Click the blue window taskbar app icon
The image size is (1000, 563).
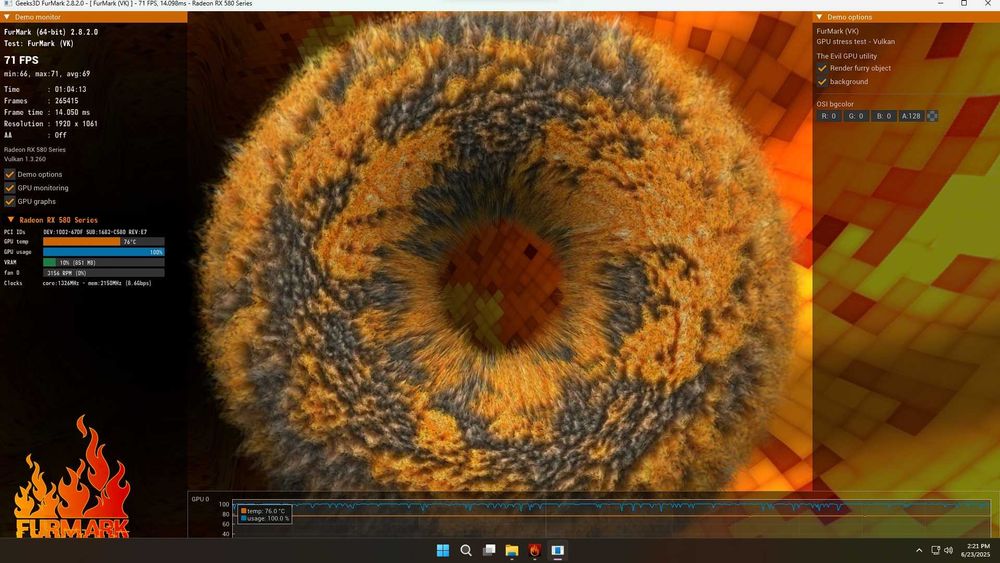[x=557, y=550]
